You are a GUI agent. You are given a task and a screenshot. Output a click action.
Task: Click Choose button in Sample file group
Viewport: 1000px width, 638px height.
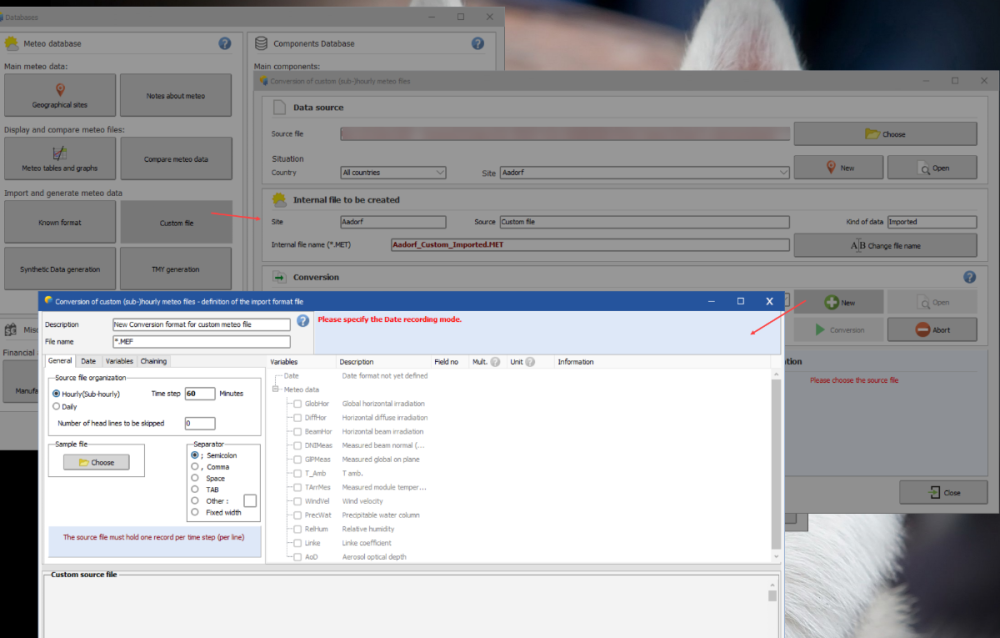coord(96,462)
